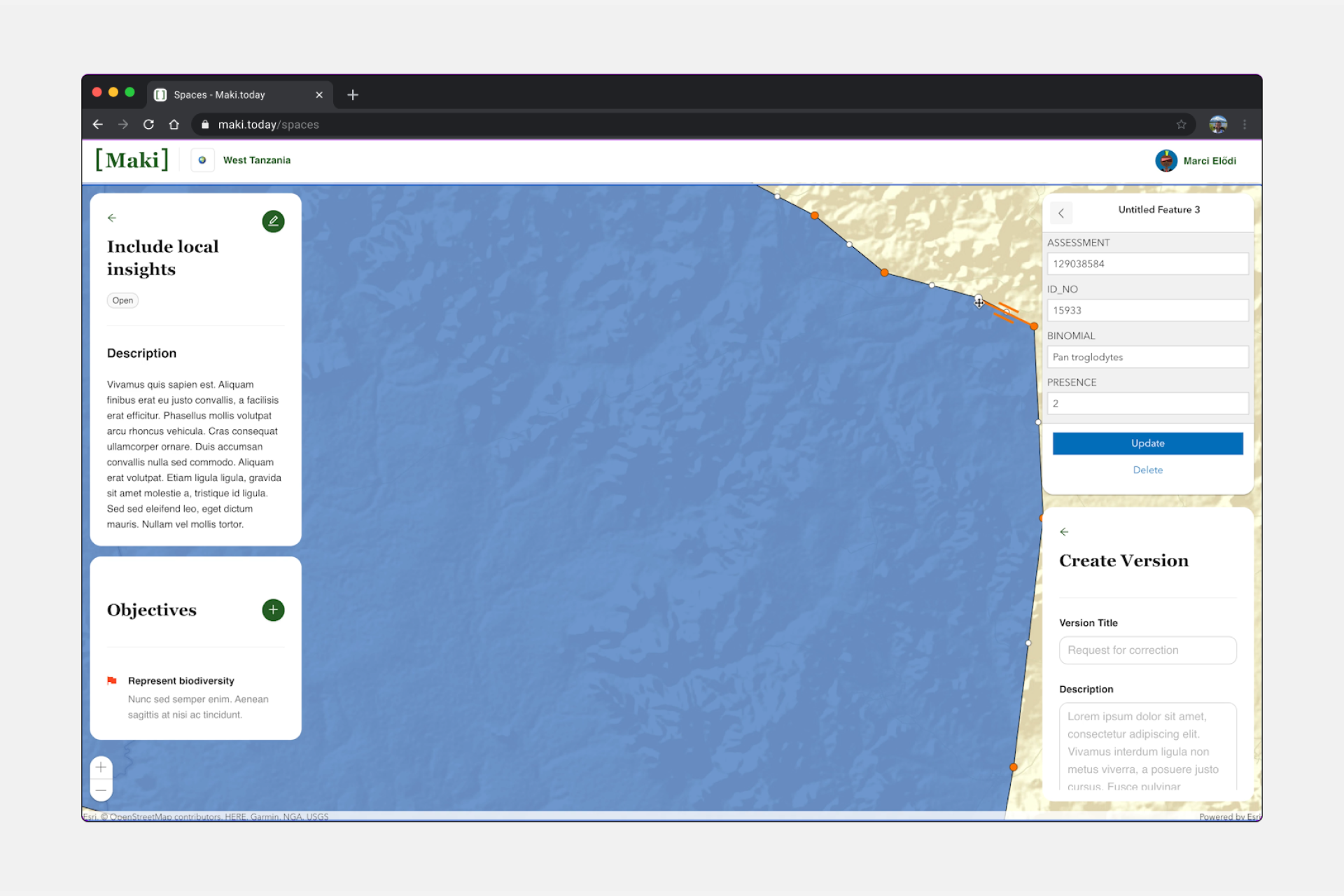Click the Delete link
Screen dimensions: 1344x896
click(x=1147, y=470)
